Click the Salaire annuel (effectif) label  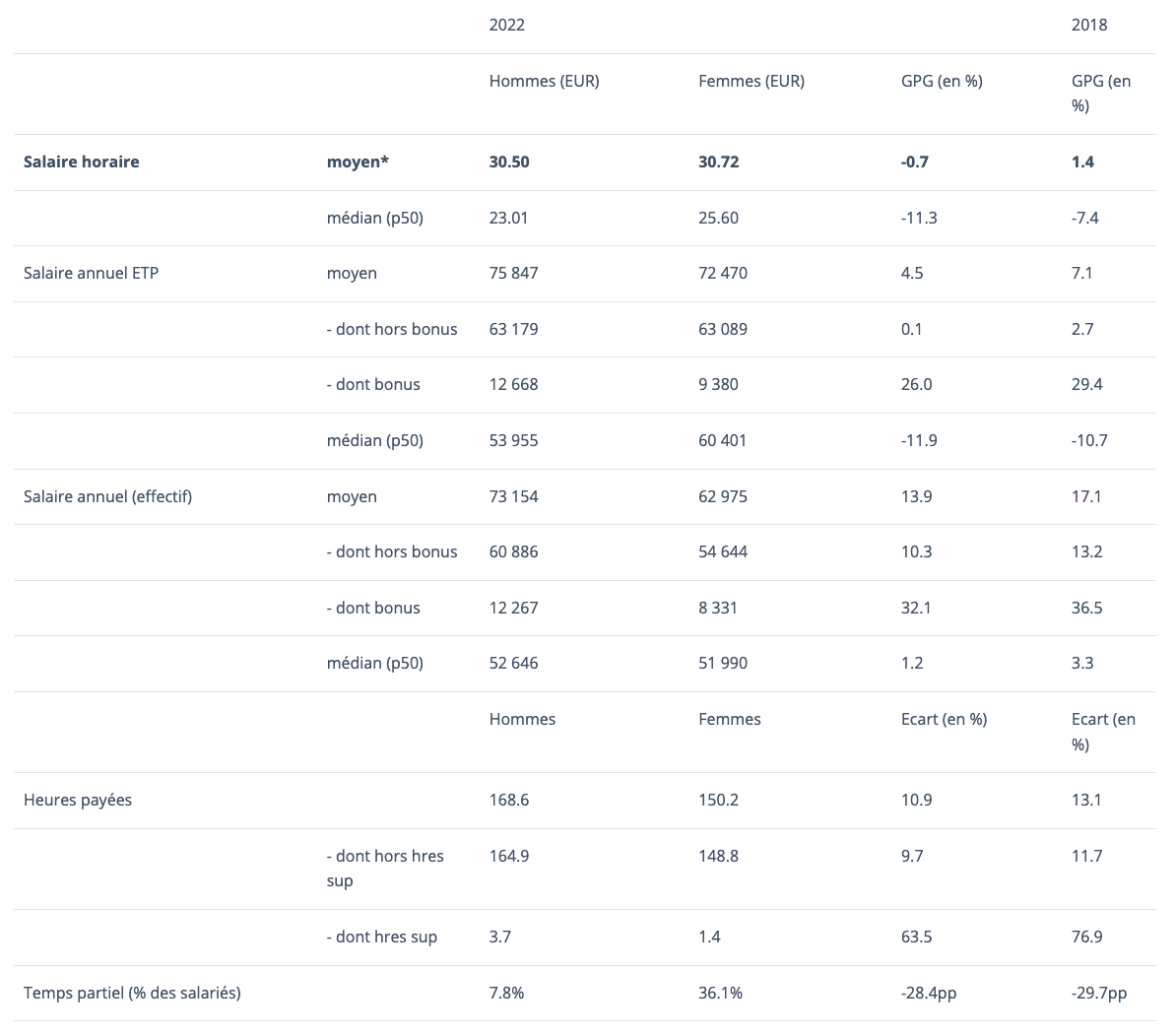click(x=107, y=496)
